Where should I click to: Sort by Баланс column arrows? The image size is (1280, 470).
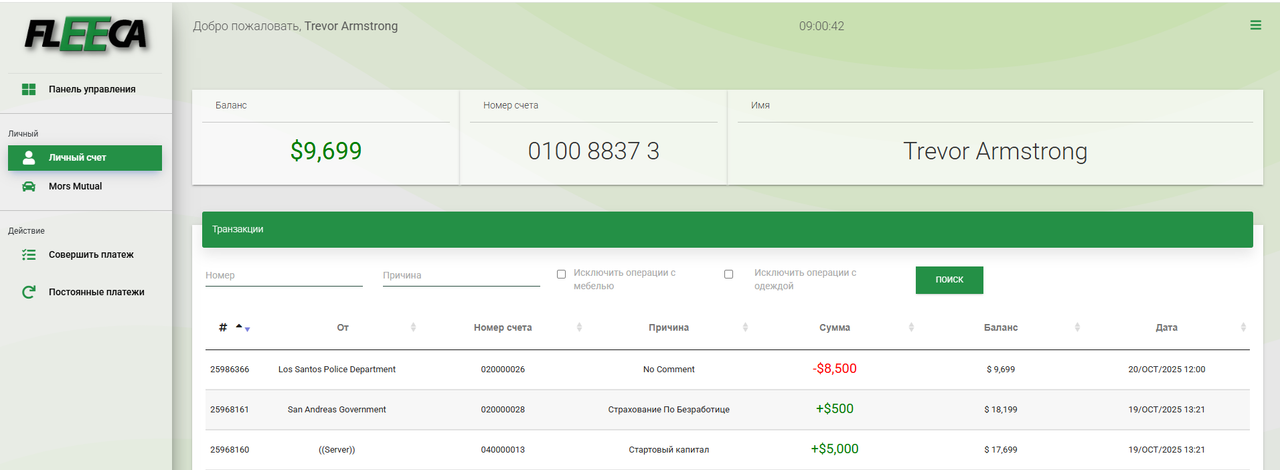point(1078,328)
